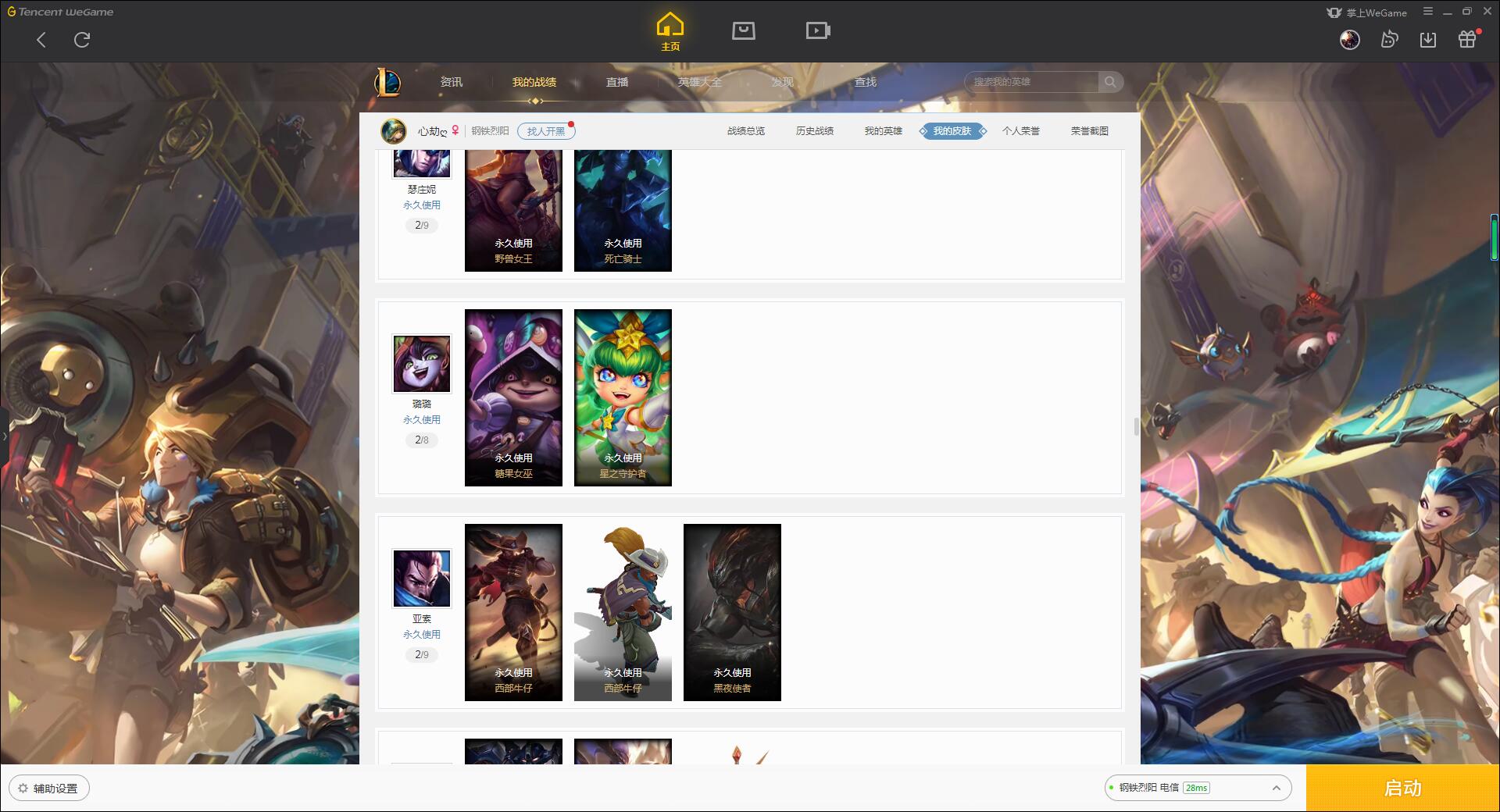Open the 发现 tab
Image resolution: width=1500 pixels, height=812 pixels.
point(783,82)
